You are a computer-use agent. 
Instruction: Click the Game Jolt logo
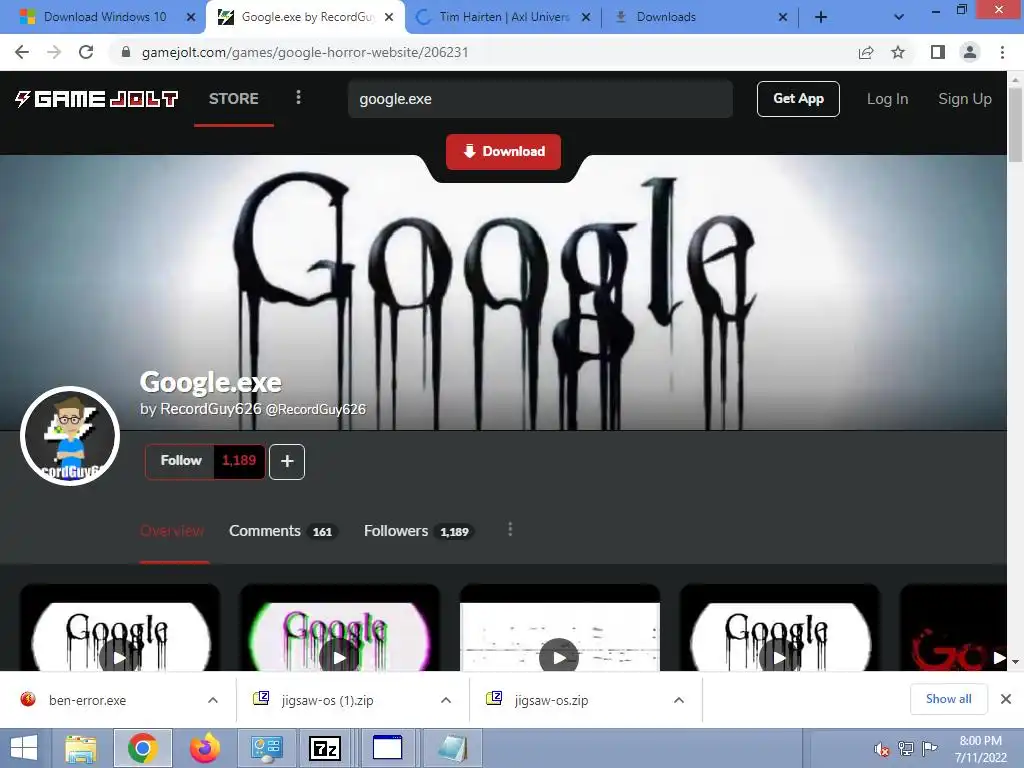96,99
